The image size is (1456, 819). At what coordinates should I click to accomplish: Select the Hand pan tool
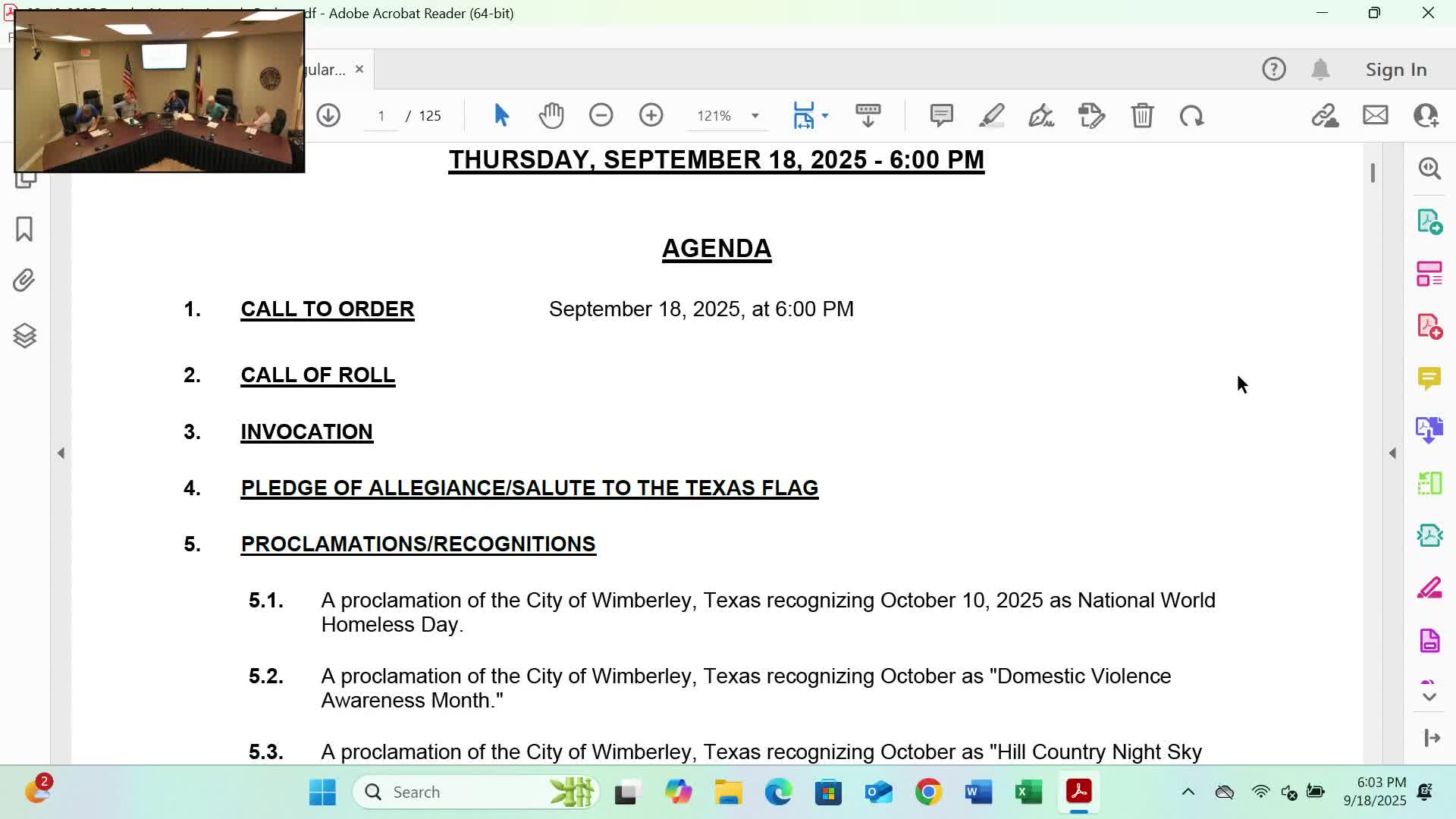[x=551, y=115]
